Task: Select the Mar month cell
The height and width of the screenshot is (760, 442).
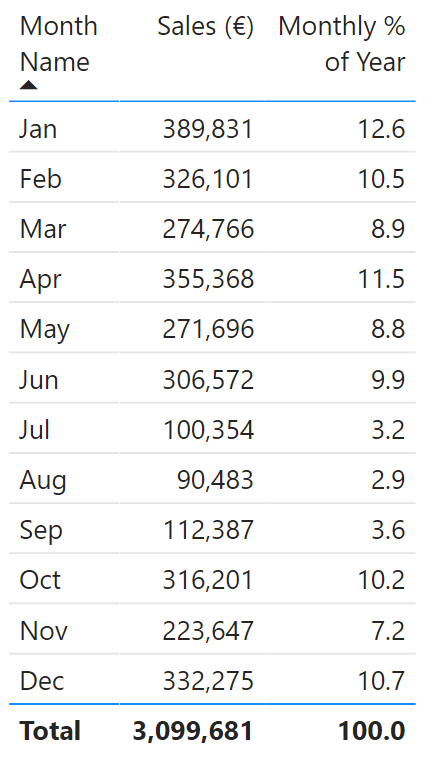Action: (x=43, y=229)
